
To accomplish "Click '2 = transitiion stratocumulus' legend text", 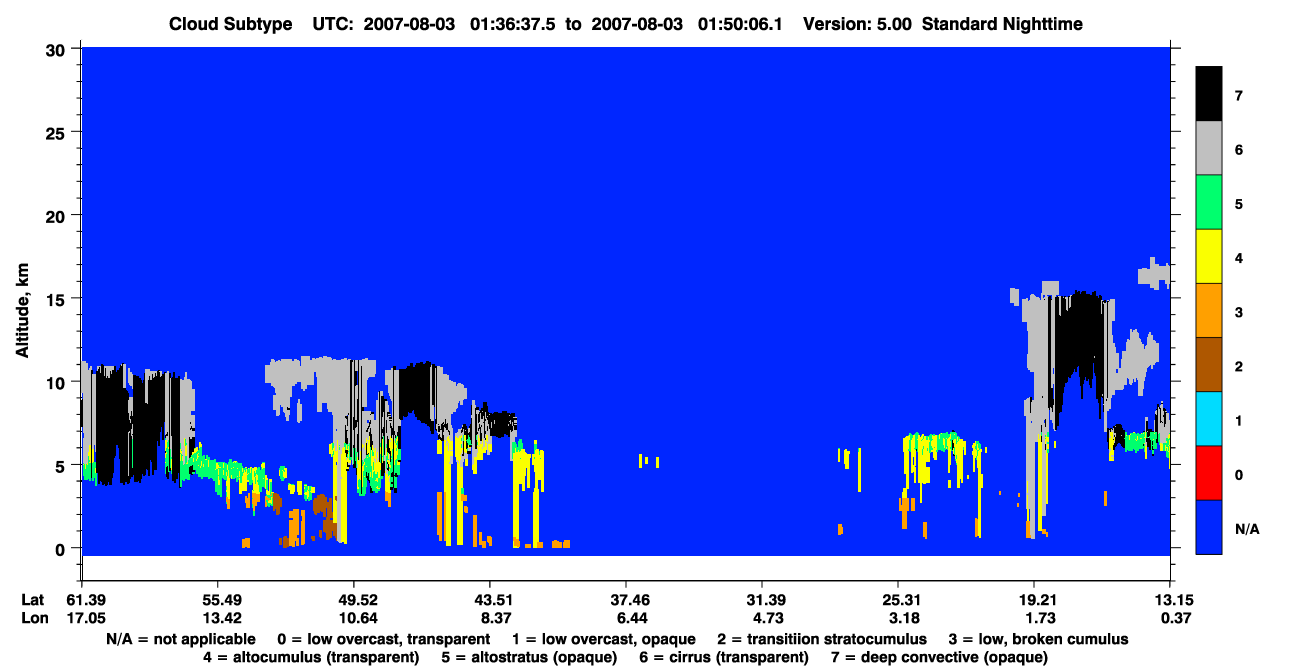I will pyautogui.click(x=822, y=639).
